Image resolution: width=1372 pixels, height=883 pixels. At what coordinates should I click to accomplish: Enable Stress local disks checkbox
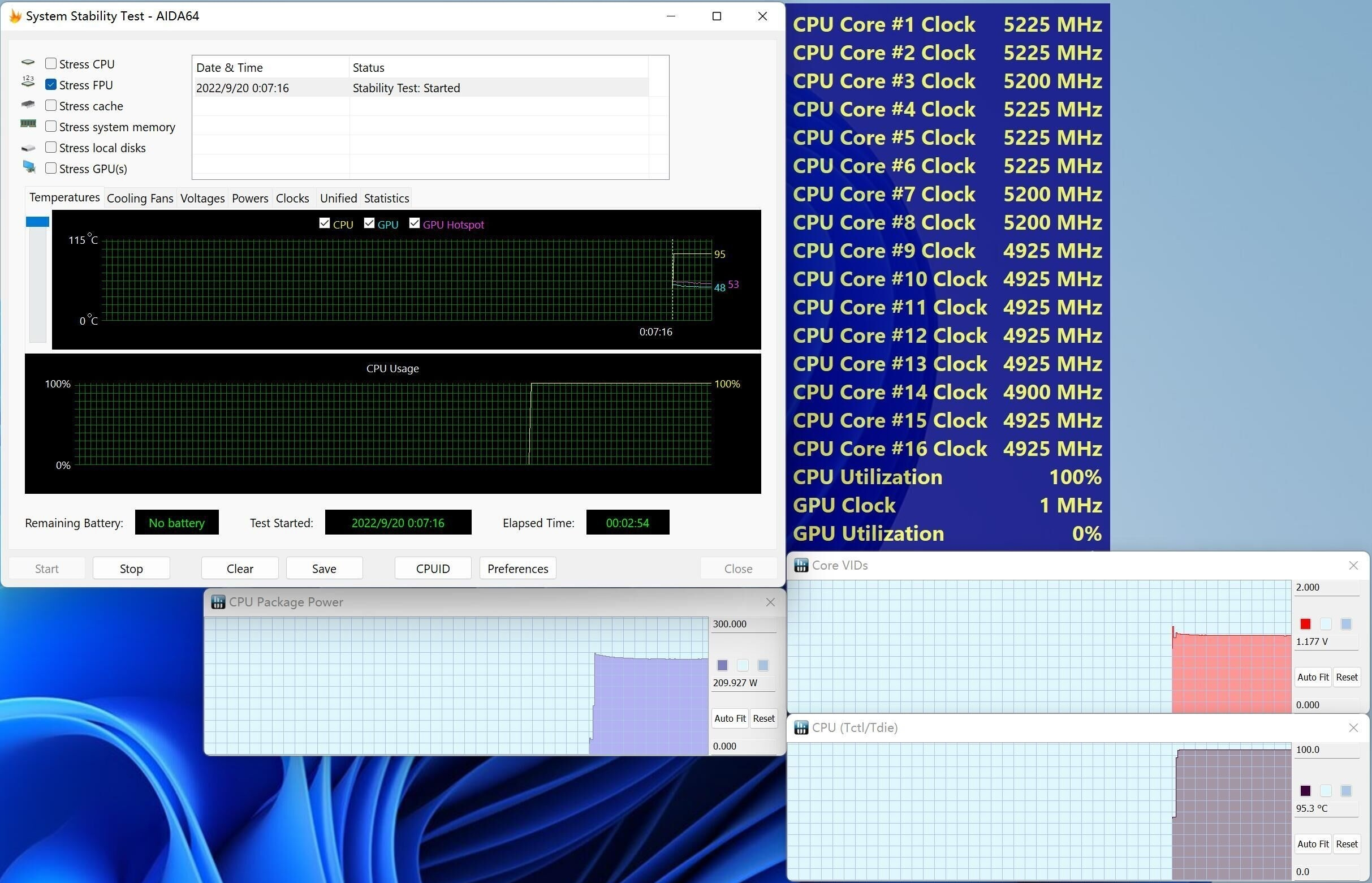(x=51, y=148)
